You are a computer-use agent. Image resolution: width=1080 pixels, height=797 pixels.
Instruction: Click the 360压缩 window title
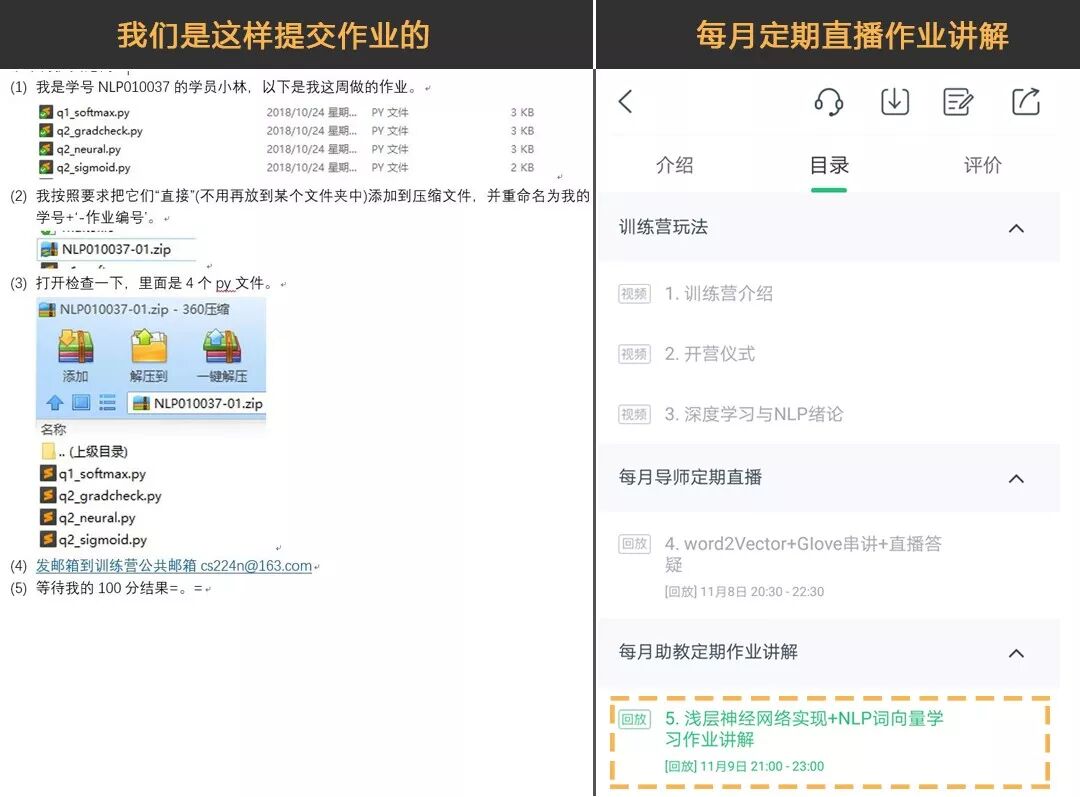tap(145, 309)
